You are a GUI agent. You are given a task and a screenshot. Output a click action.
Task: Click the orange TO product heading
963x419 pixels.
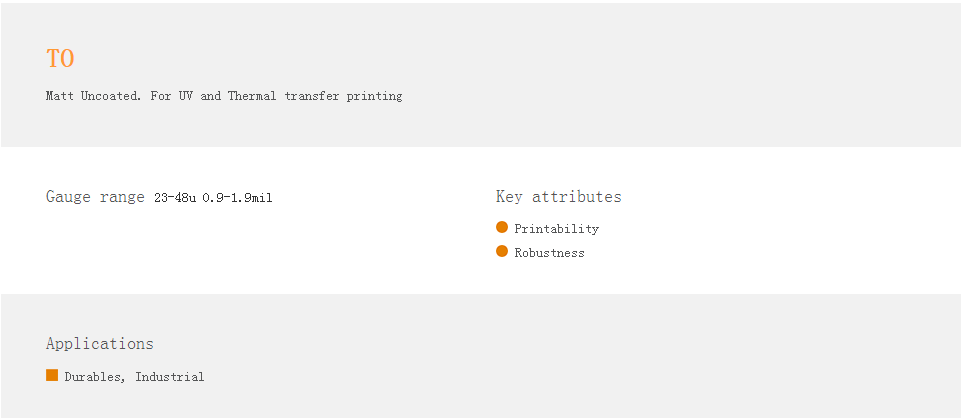point(60,59)
